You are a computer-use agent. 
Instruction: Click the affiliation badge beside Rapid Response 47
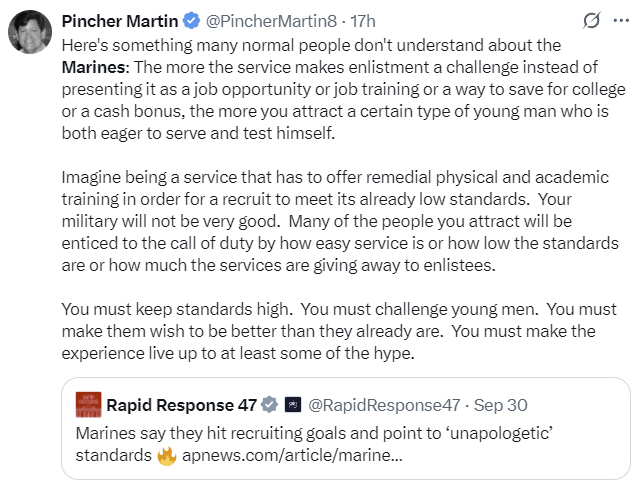(x=293, y=405)
